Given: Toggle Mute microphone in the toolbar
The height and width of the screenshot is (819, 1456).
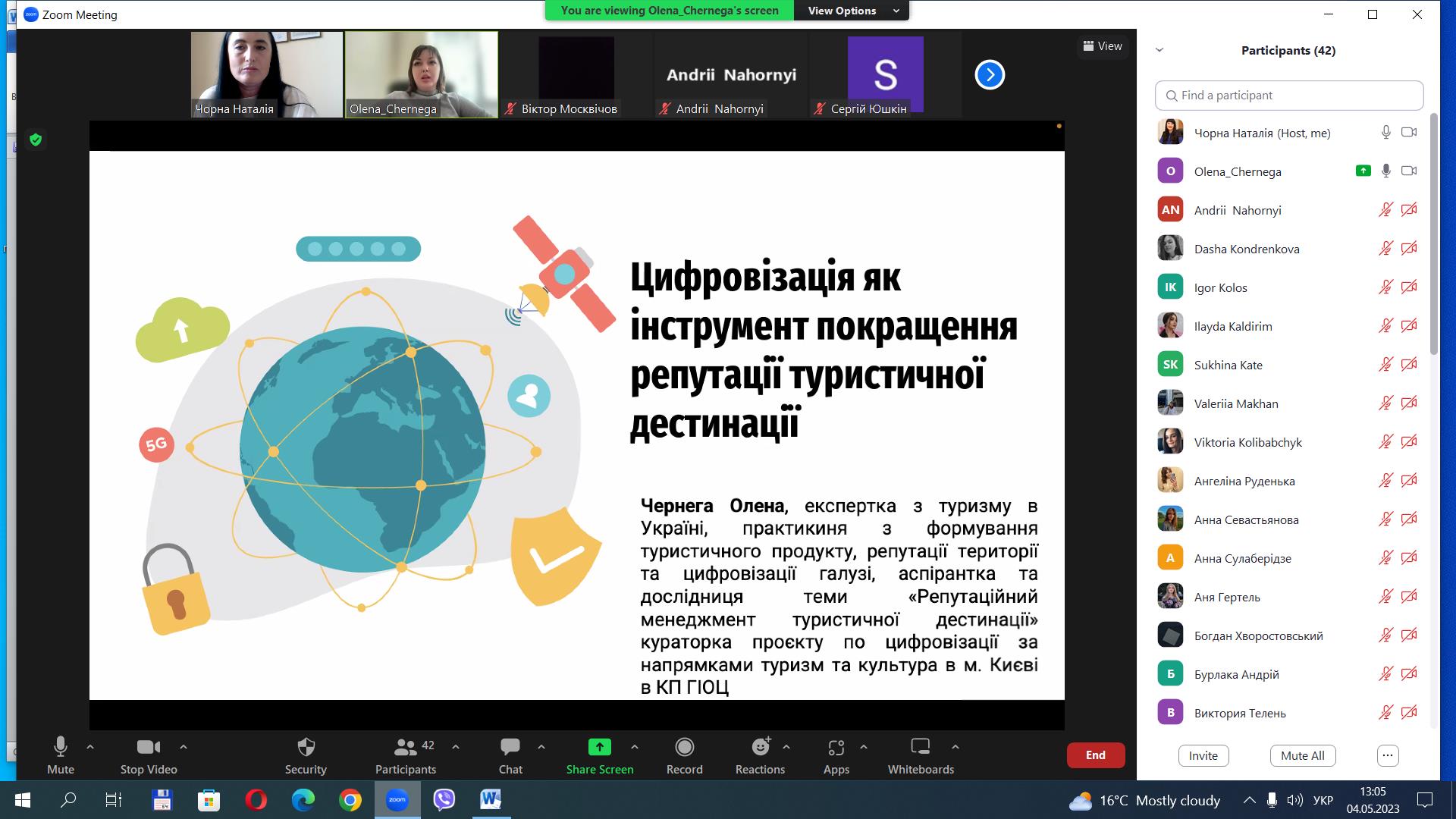Looking at the screenshot, I should coord(61,755).
